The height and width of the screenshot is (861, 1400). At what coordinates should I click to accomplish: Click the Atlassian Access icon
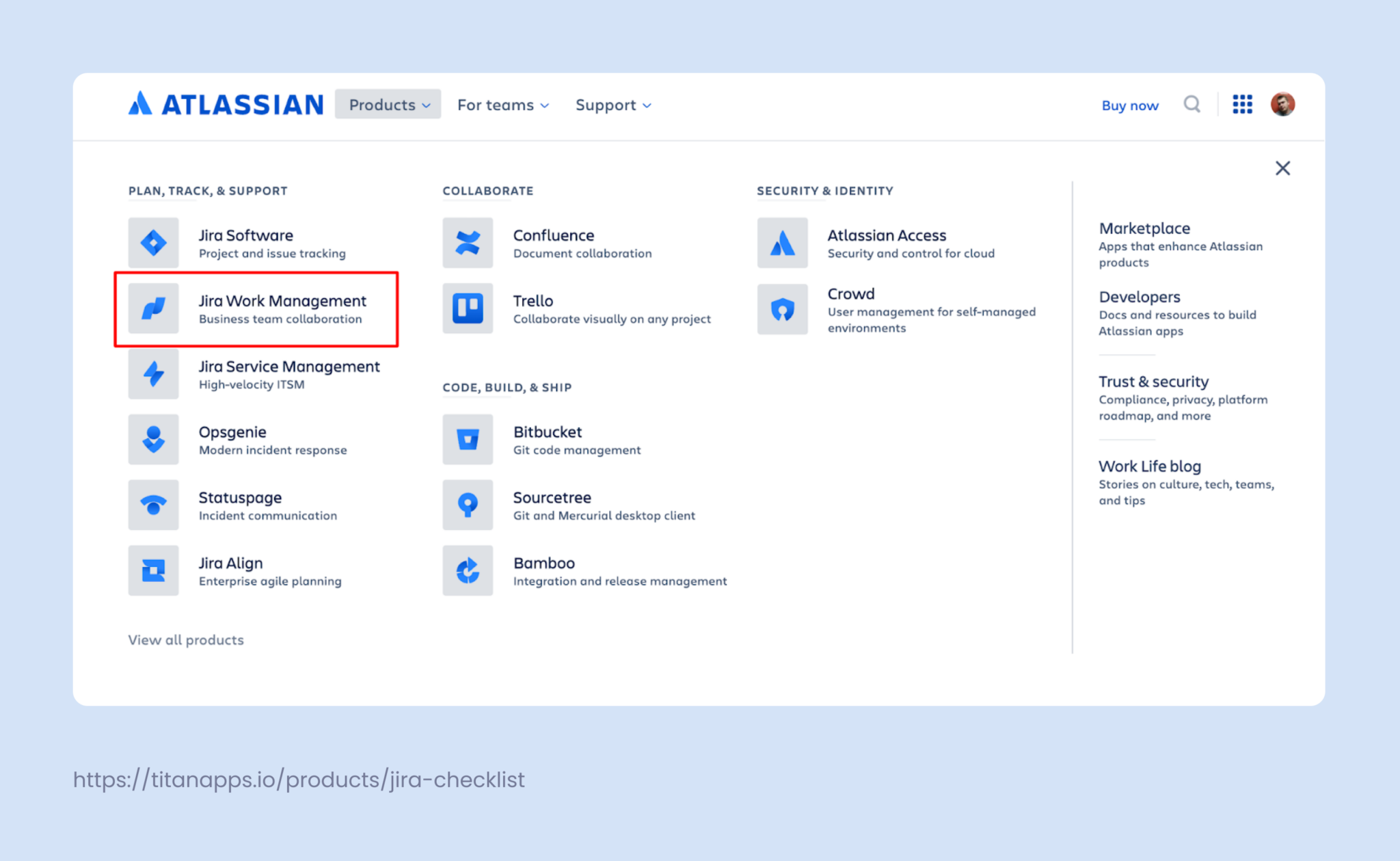click(x=782, y=243)
